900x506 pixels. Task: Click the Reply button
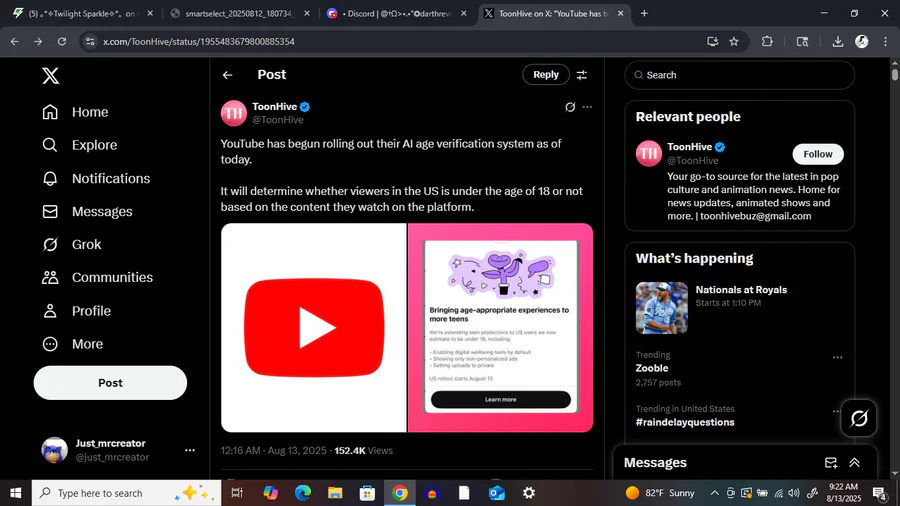click(545, 75)
